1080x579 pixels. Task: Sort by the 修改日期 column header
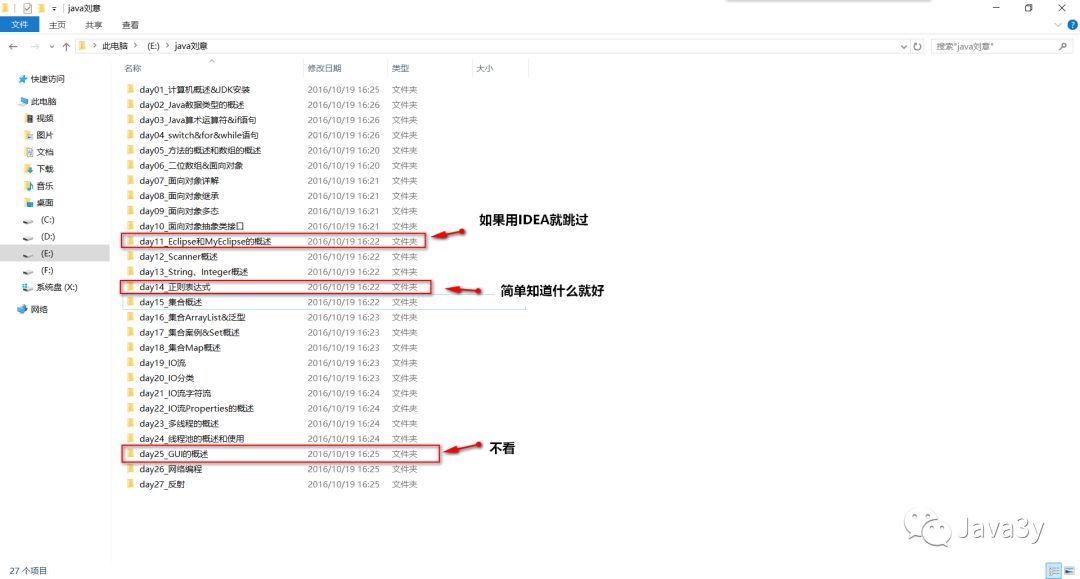click(x=323, y=68)
